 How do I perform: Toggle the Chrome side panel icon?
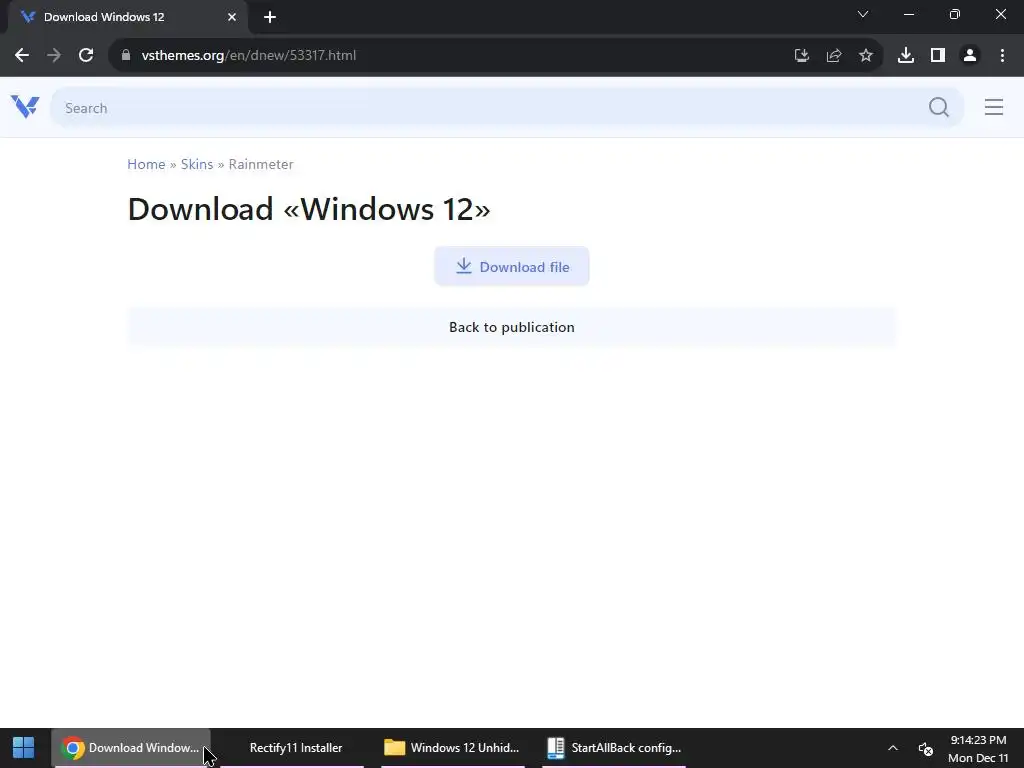coord(938,56)
